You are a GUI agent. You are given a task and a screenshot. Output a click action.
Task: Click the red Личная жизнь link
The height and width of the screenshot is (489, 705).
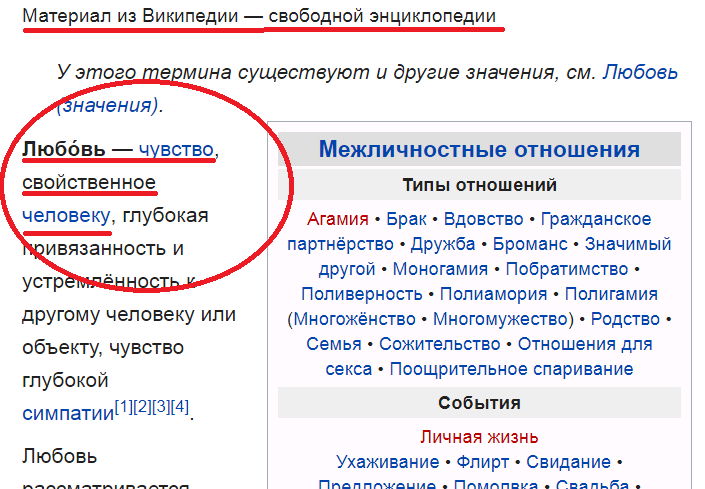(x=479, y=437)
